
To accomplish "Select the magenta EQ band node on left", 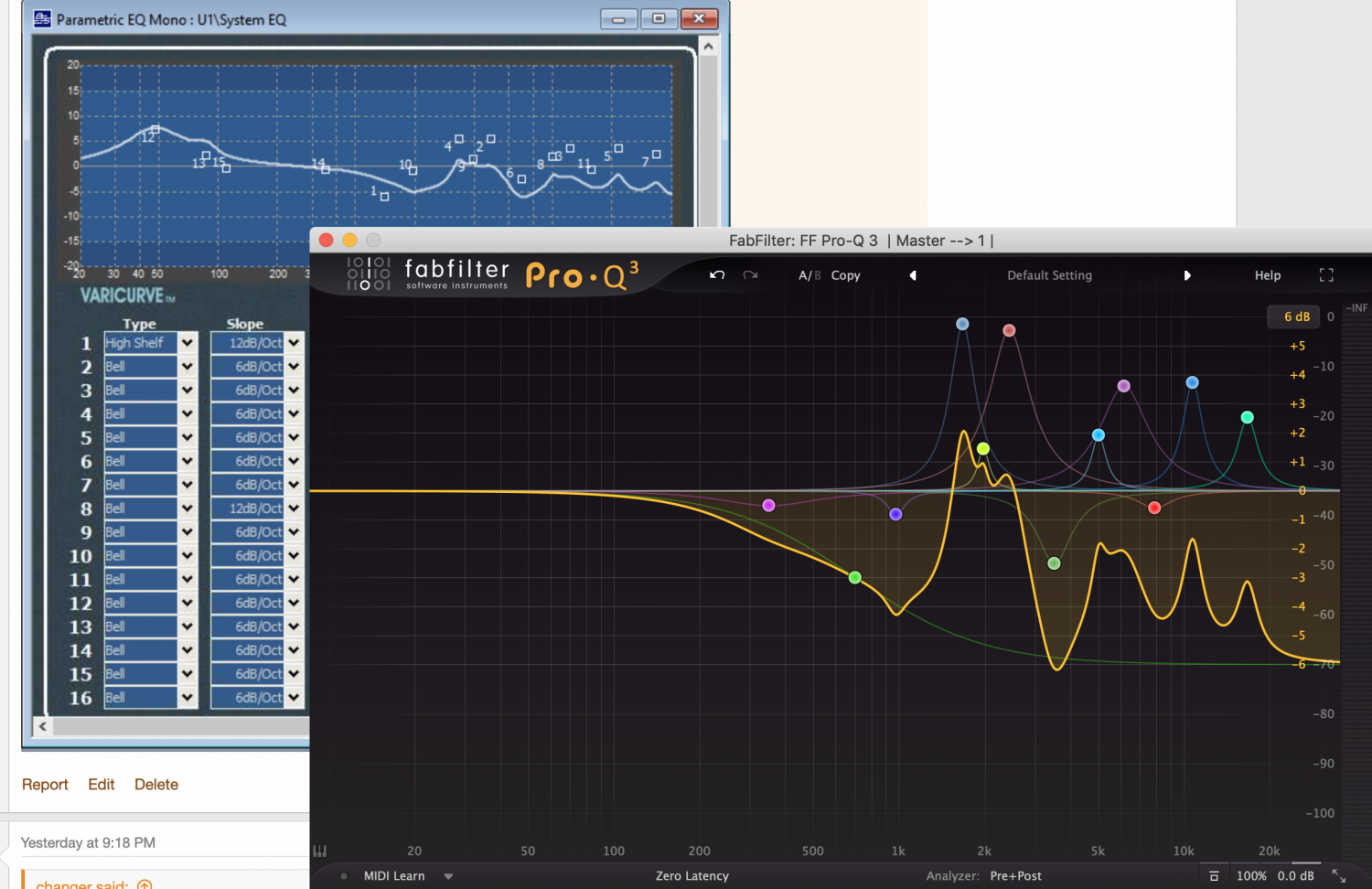I will [768, 505].
